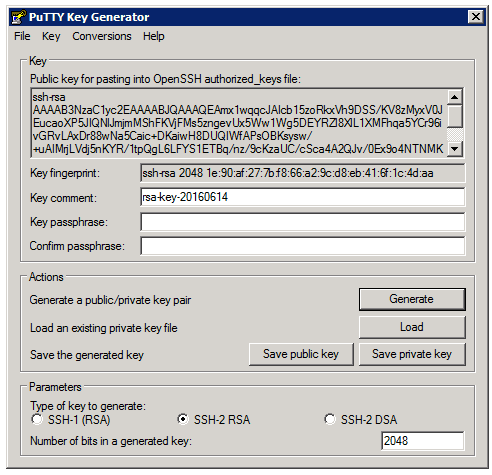Click the Key passphrase field

[303, 222]
